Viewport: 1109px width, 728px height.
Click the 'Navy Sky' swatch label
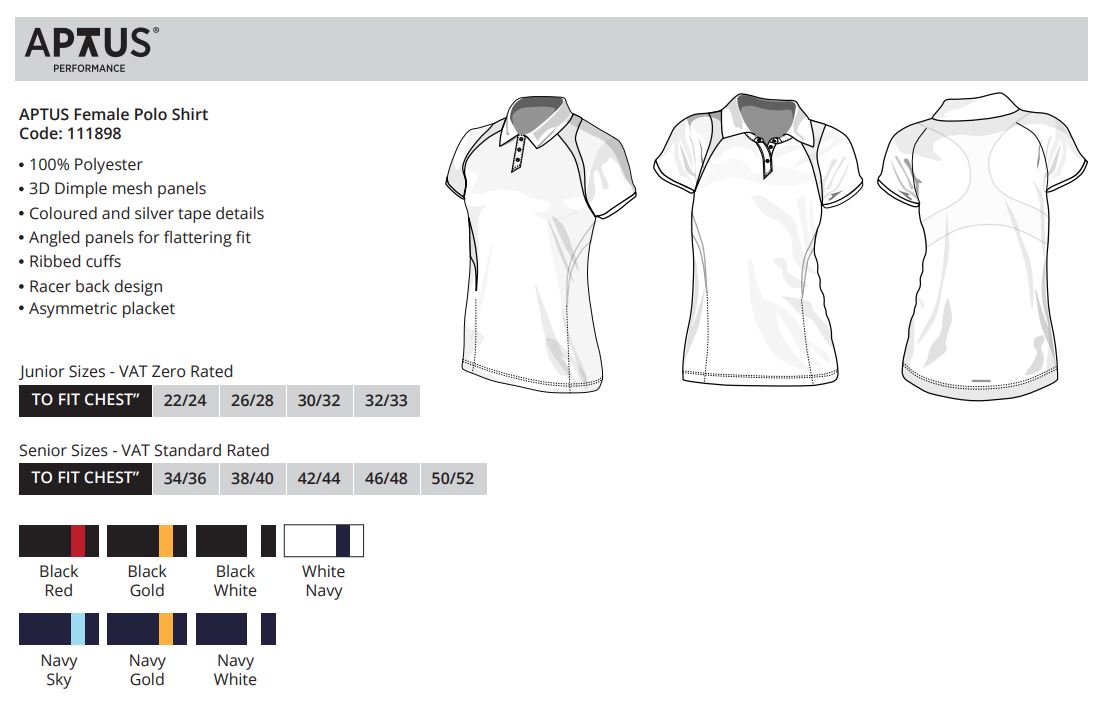coord(59,670)
